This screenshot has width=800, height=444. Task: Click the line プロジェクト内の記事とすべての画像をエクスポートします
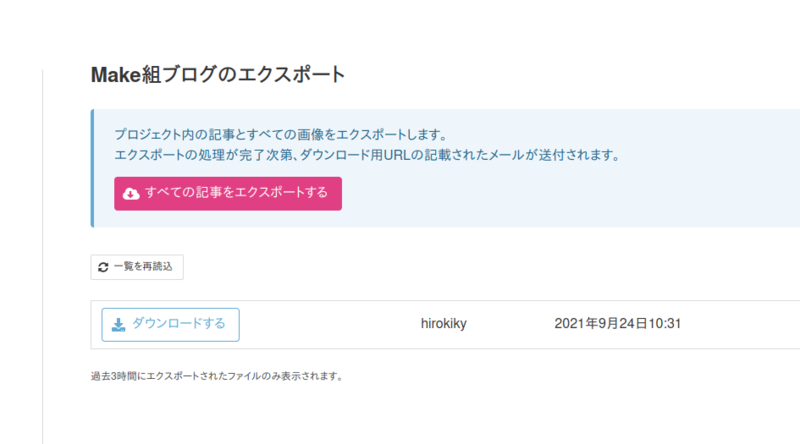point(281,135)
